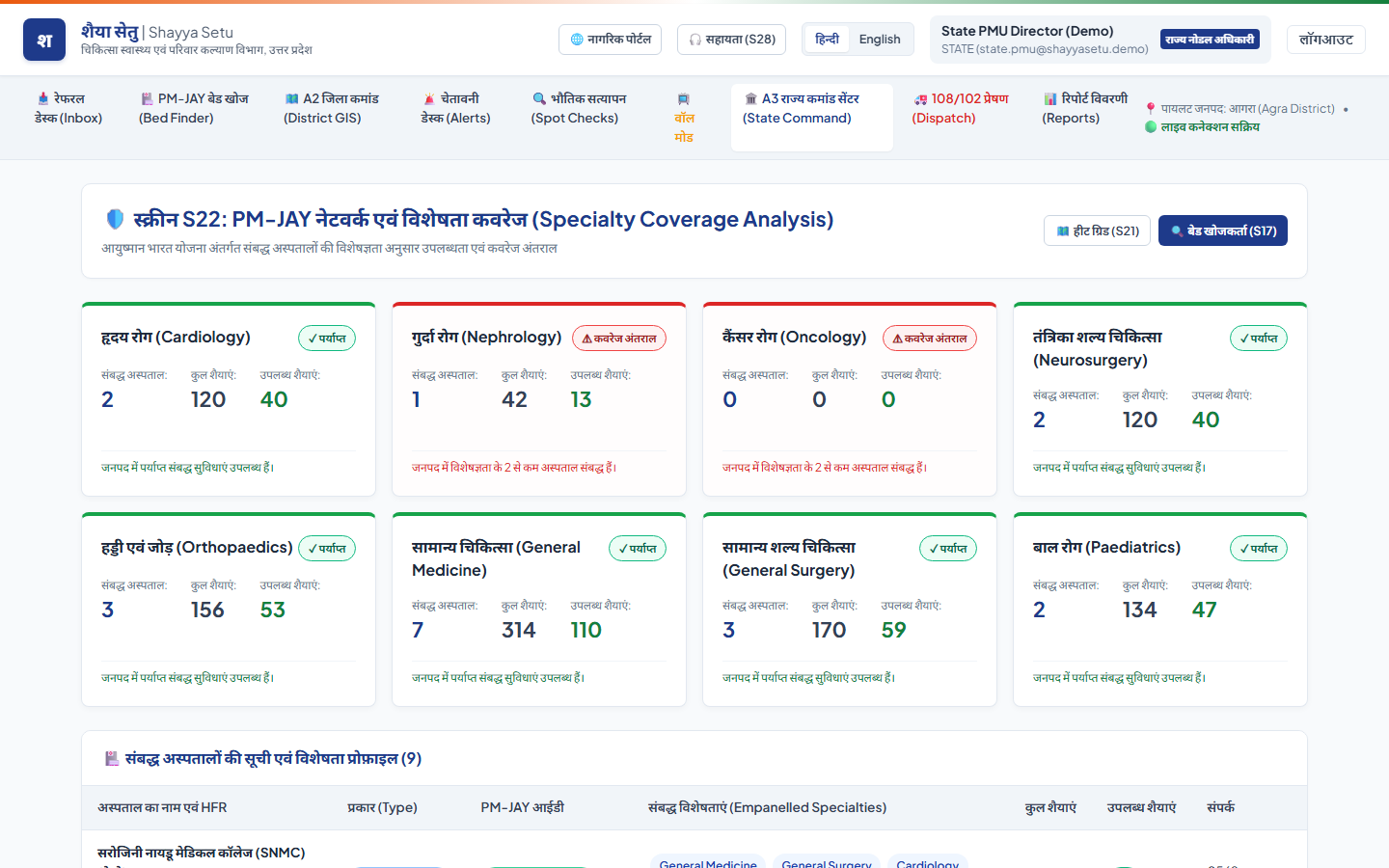The width and height of the screenshot is (1389, 868).
Task: Click the shield icon beside the S22 heading
Action: (115, 220)
